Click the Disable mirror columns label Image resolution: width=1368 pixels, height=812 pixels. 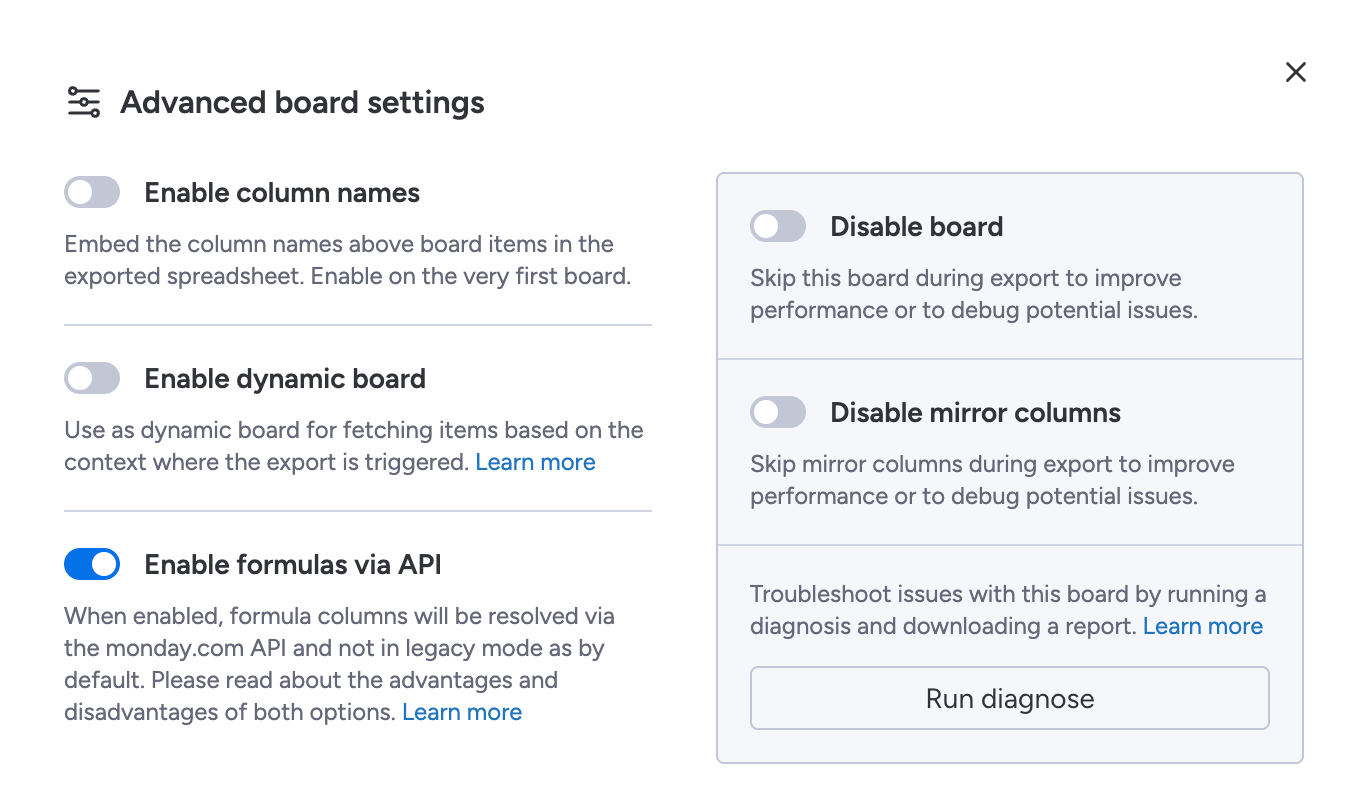[975, 413]
